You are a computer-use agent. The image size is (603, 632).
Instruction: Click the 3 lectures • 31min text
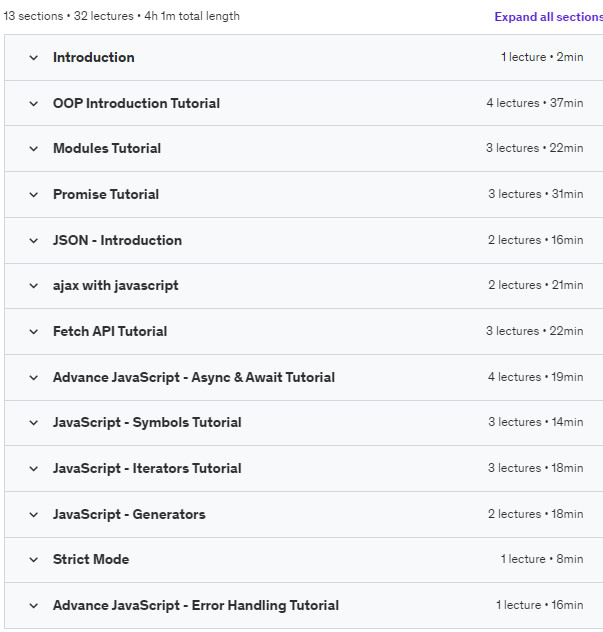click(536, 194)
